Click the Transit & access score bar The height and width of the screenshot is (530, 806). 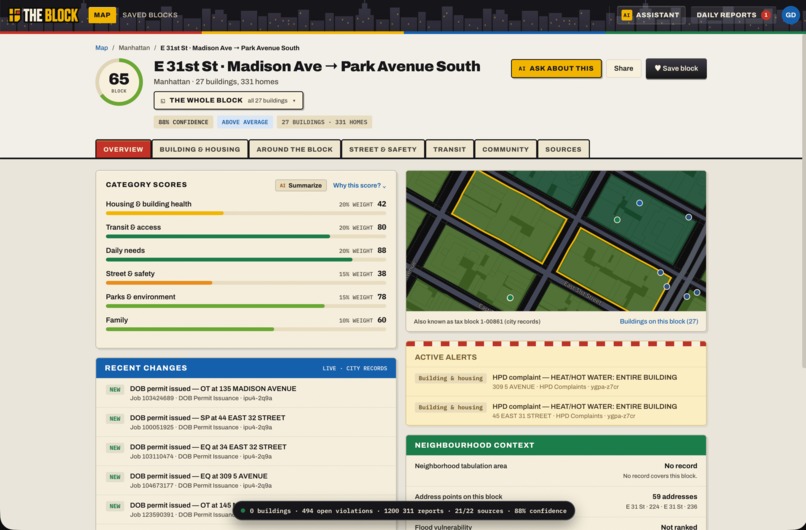pos(246,236)
